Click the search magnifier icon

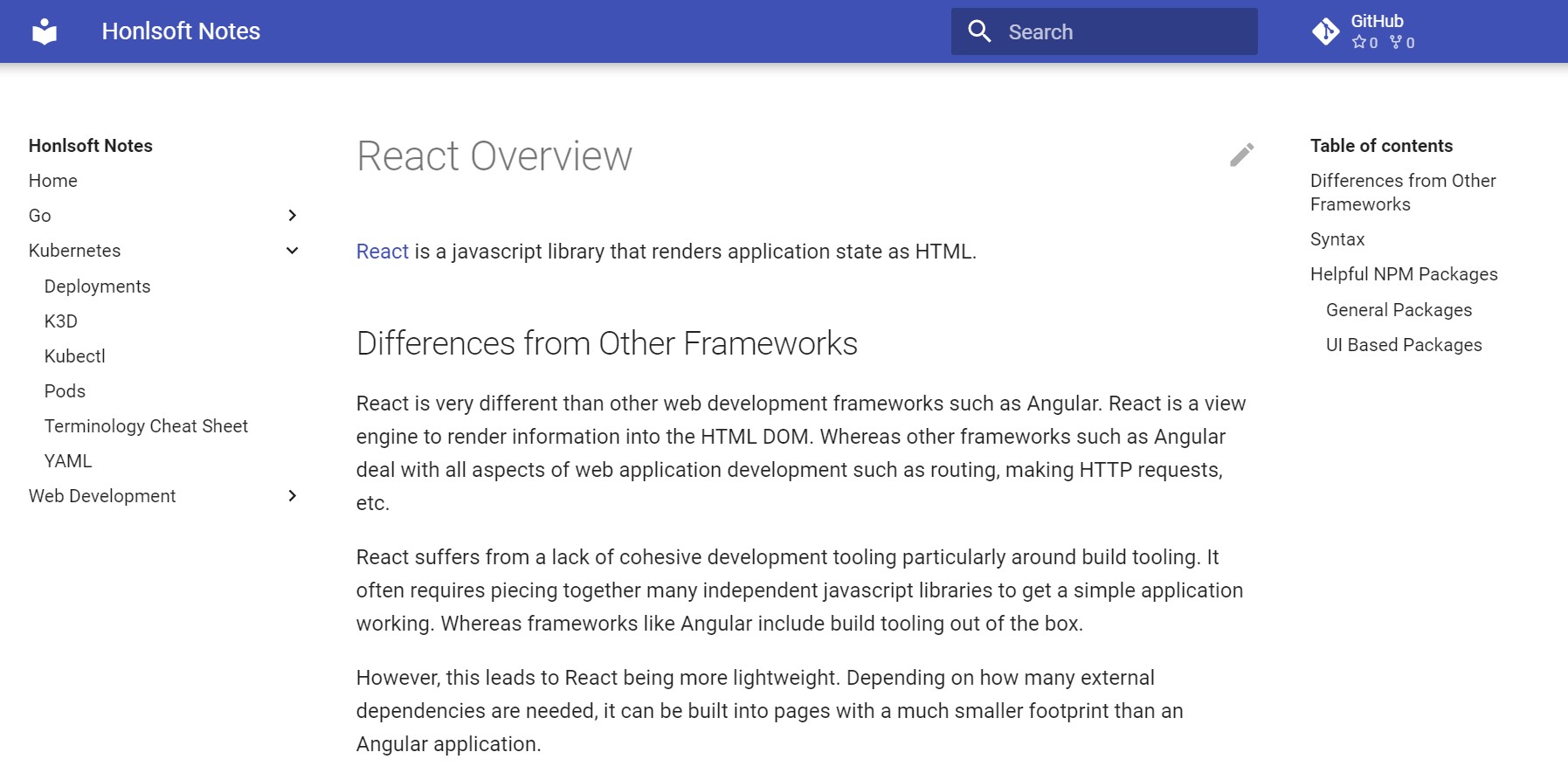tap(979, 31)
